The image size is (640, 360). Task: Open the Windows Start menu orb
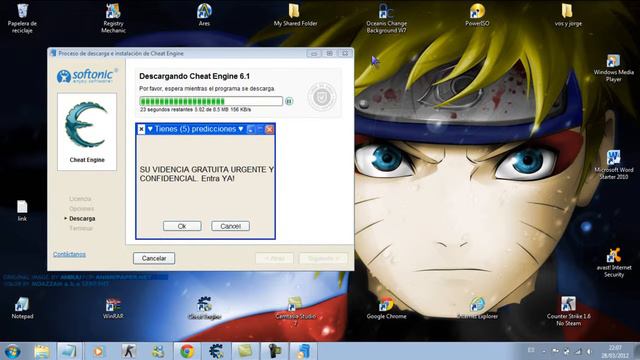click(x=12, y=351)
